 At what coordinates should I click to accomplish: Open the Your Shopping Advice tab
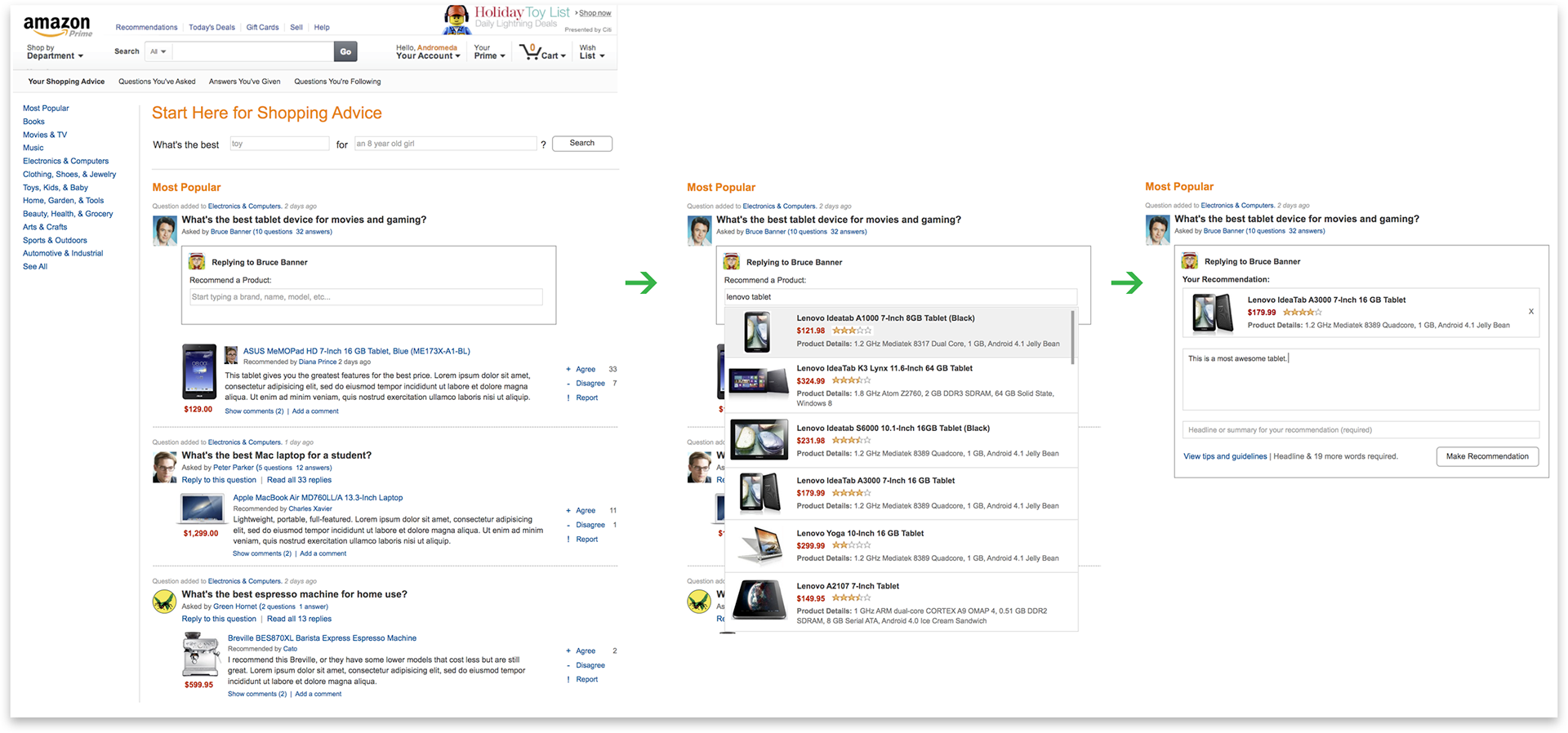click(66, 82)
